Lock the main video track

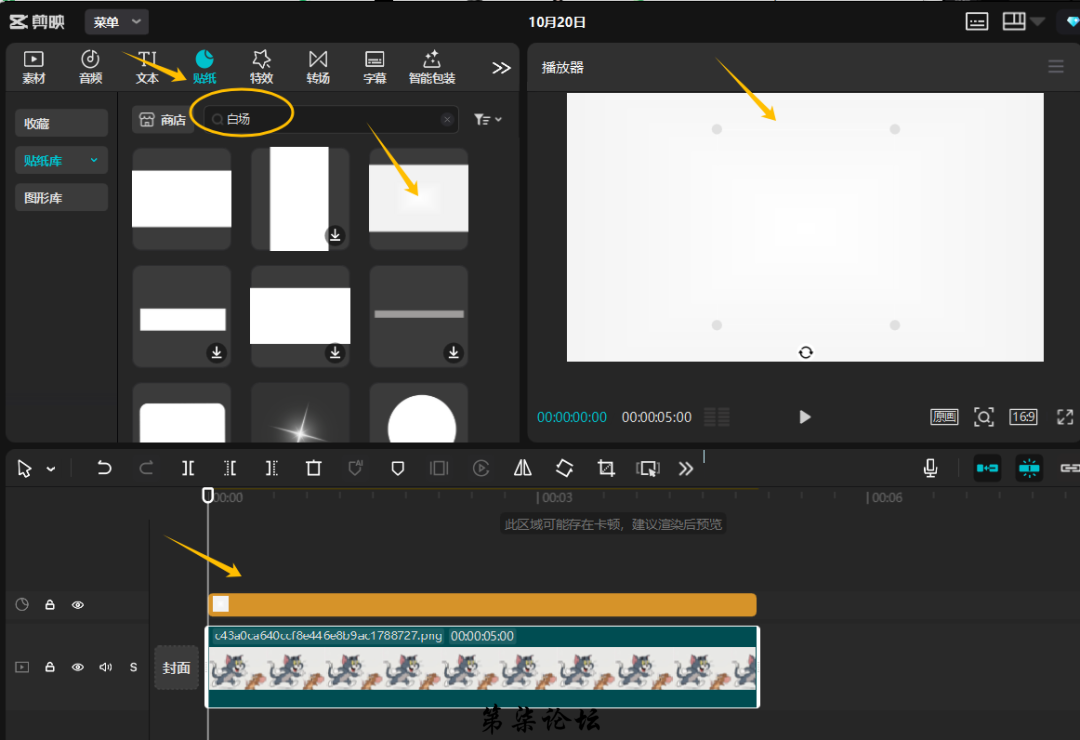50,667
